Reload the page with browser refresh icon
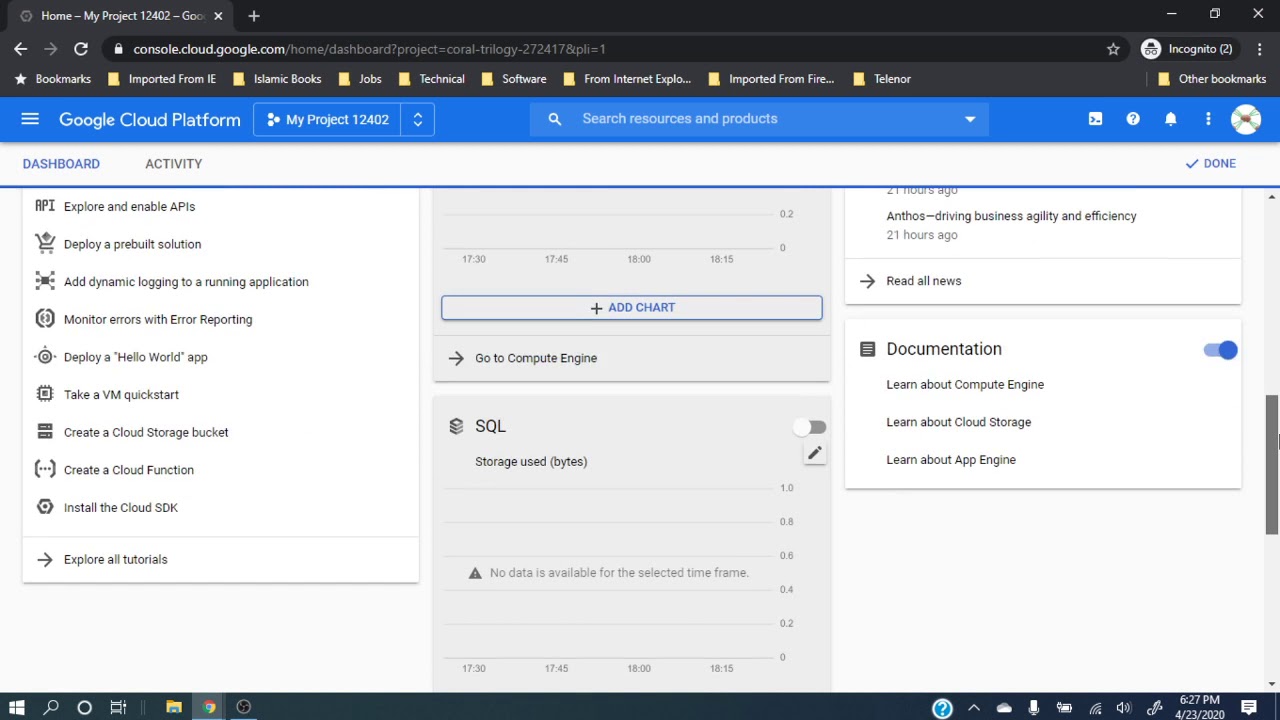Screen dimensions: 1280x720 click(x=81, y=49)
